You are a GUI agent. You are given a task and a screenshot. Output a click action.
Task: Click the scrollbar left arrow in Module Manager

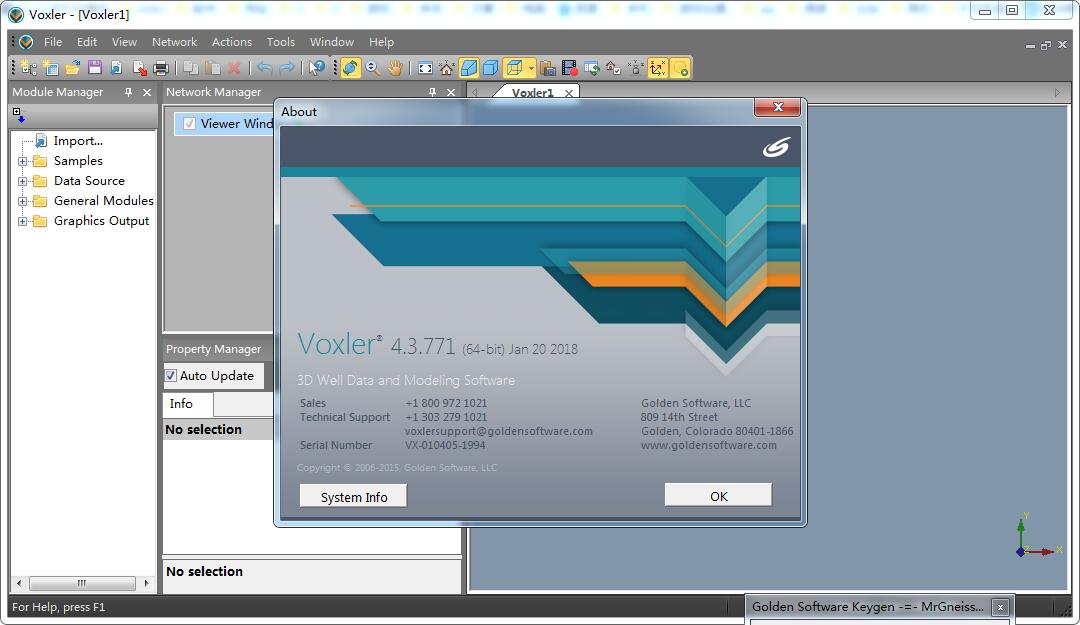pyautogui.click(x=19, y=583)
